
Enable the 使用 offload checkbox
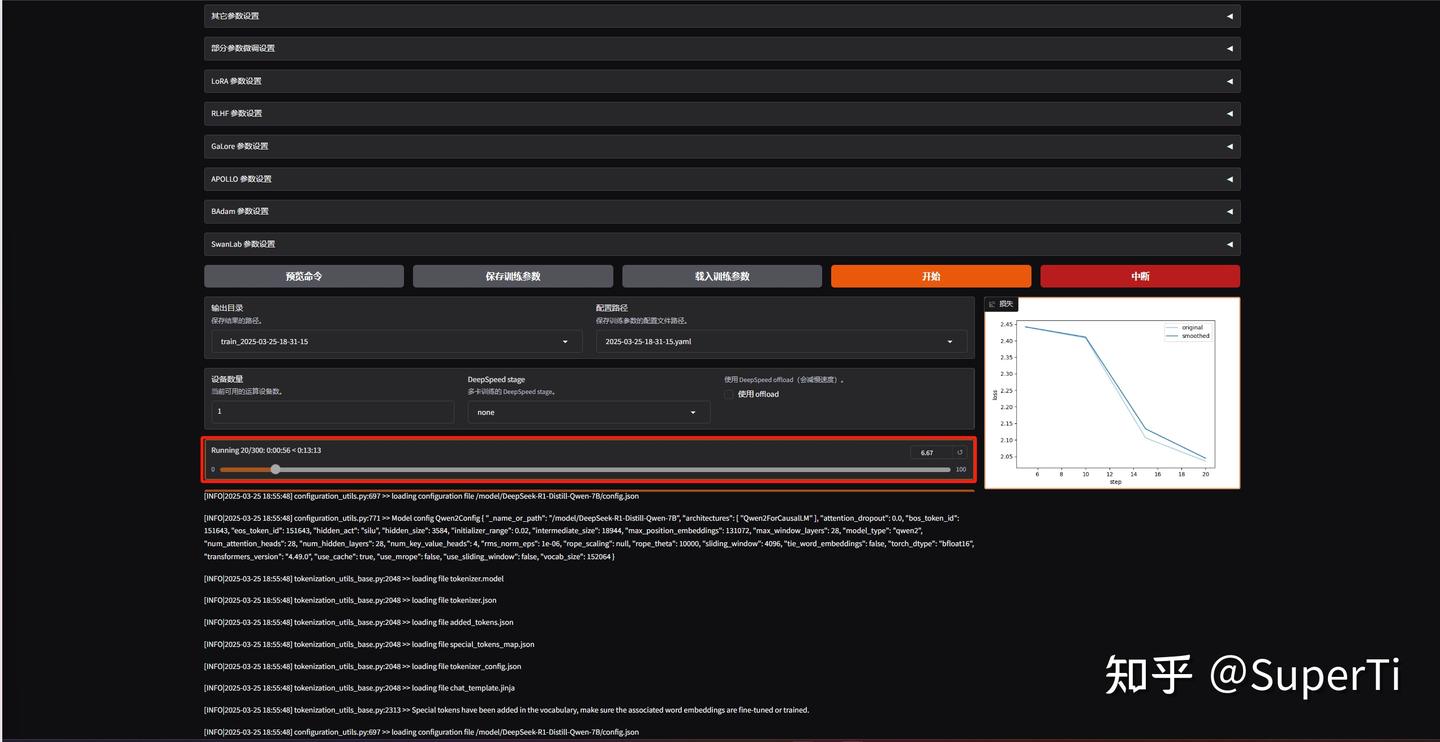(730, 394)
